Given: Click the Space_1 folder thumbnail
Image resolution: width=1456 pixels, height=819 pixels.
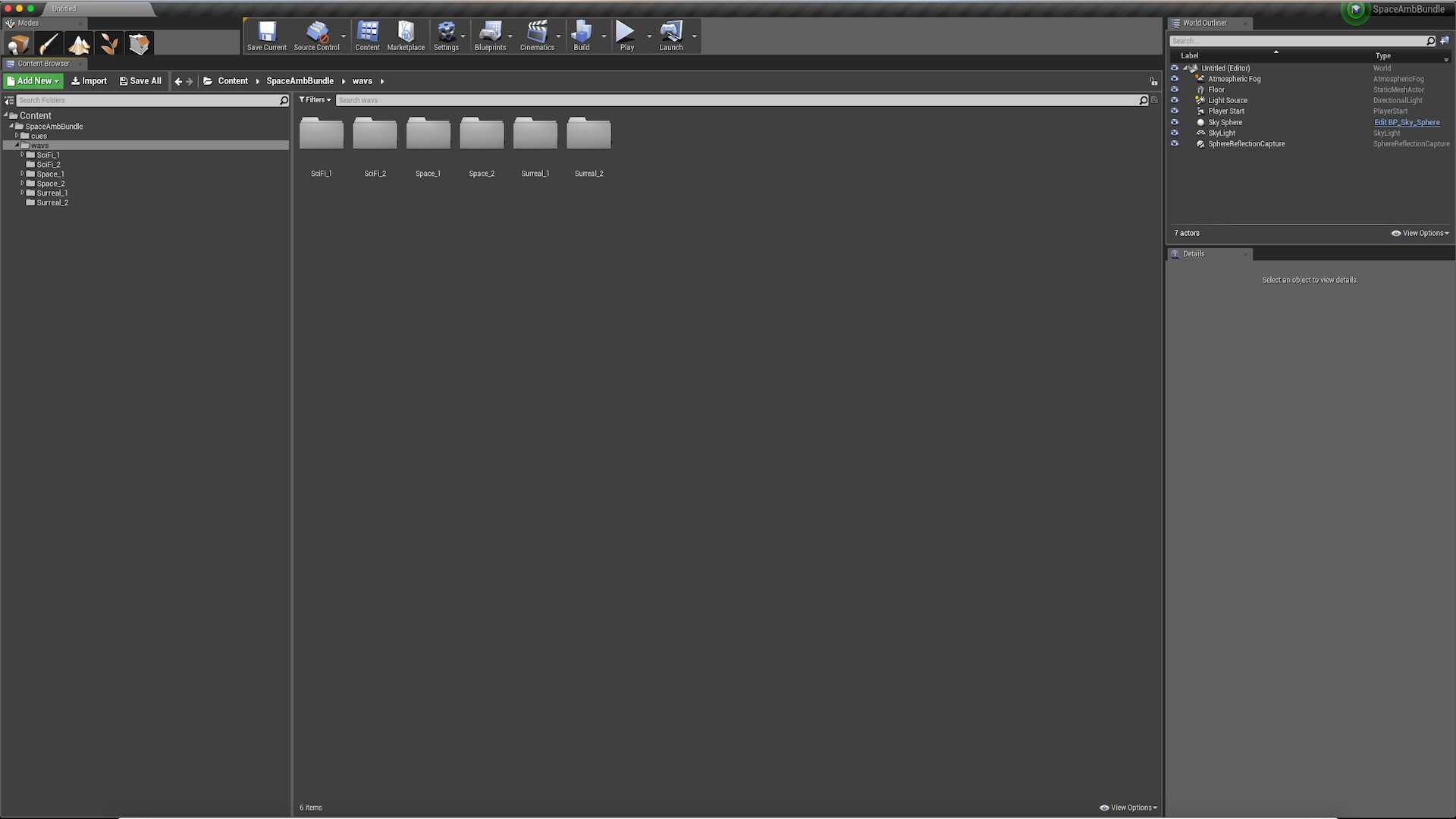Looking at the screenshot, I should tap(428, 135).
